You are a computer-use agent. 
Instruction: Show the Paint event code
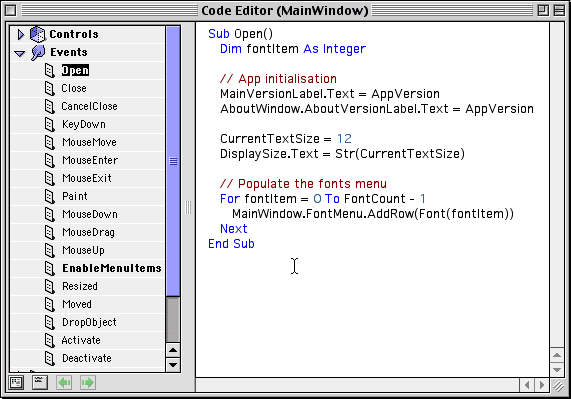click(75, 196)
